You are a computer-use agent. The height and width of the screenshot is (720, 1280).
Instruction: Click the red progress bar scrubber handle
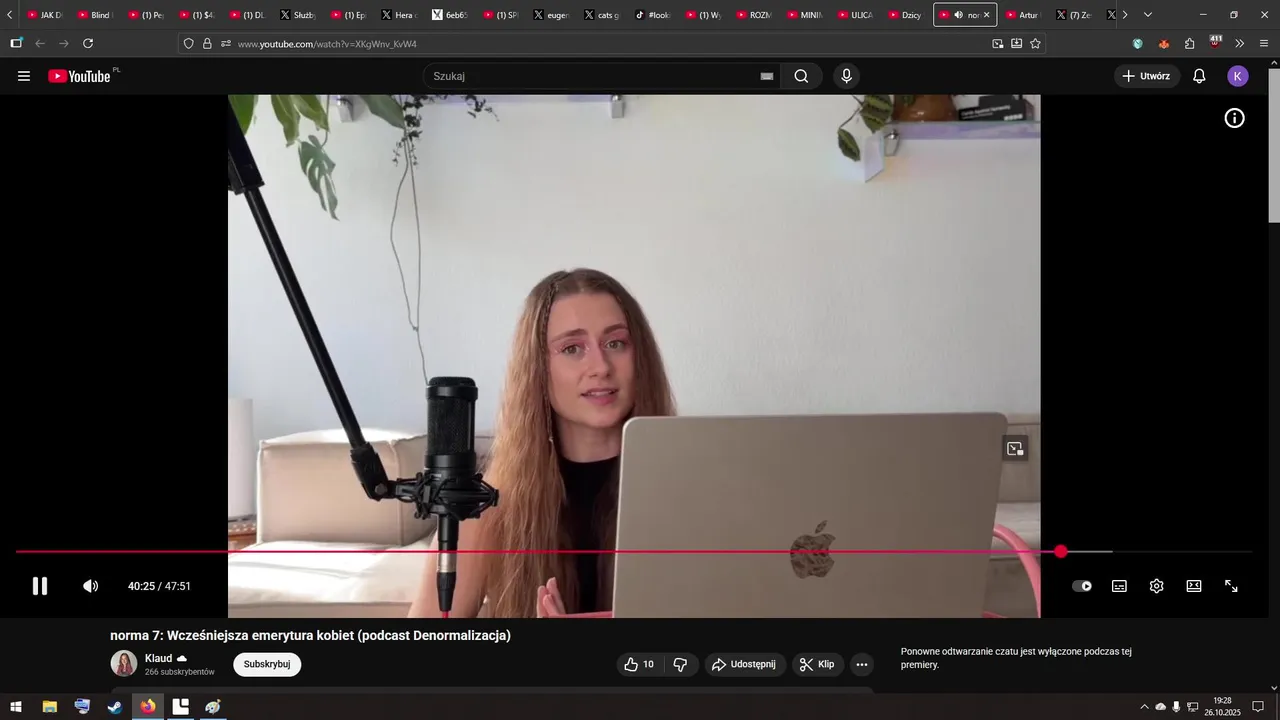1061,551
